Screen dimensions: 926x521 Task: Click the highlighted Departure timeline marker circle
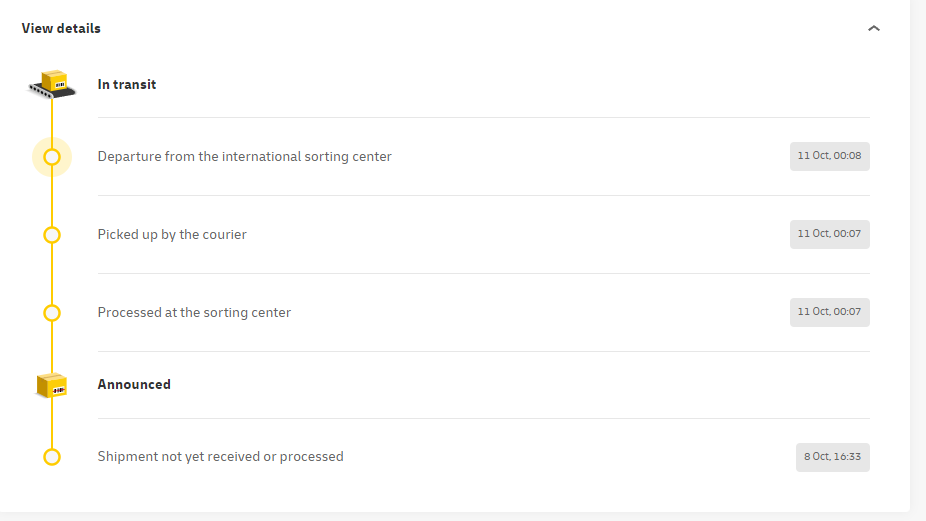click(52, 157)
